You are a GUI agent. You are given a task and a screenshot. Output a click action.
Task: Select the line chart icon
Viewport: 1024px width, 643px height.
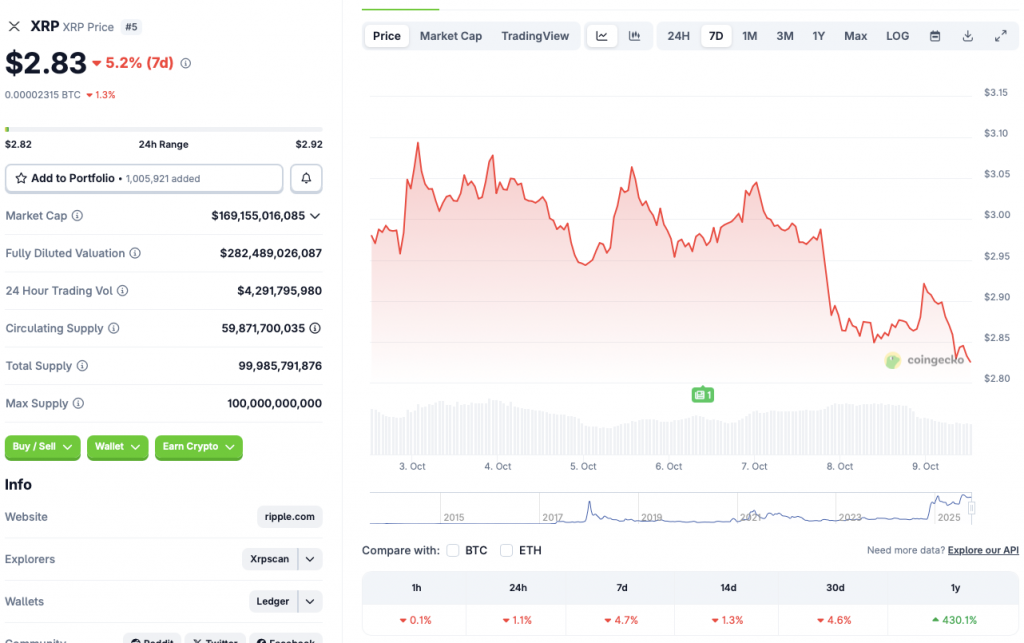point(602,35)
